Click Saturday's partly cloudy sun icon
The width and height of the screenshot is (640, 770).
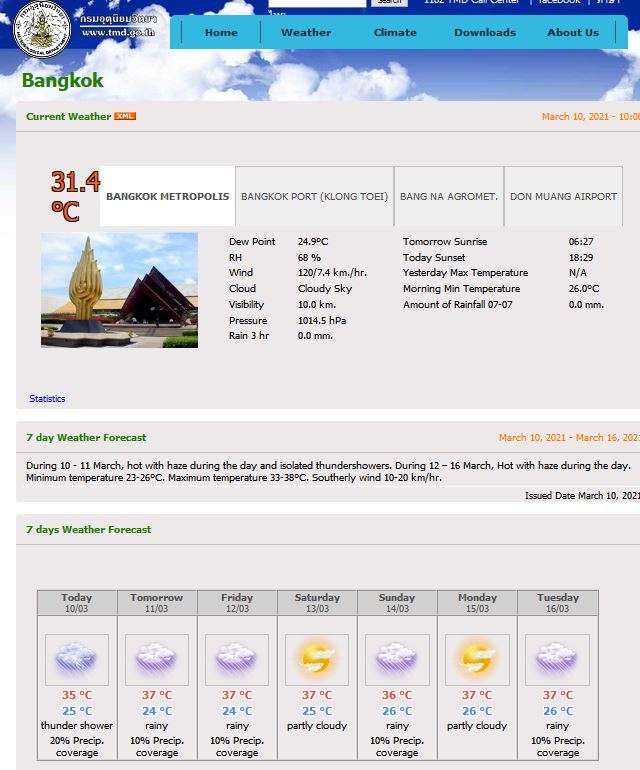pos(317,660)
